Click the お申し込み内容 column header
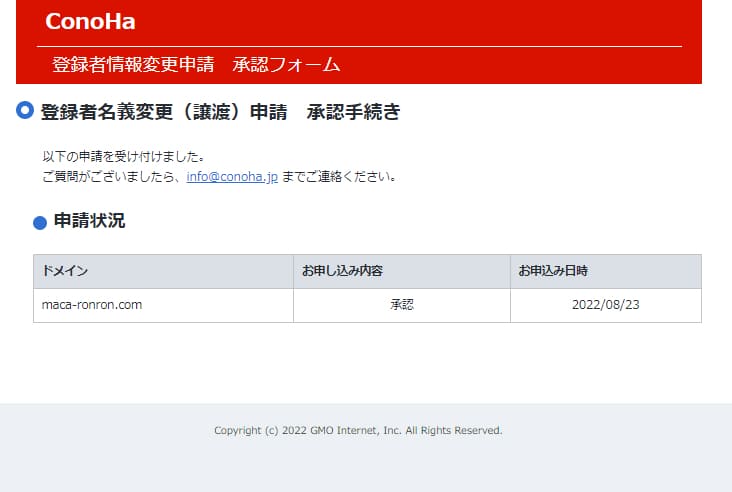The width and height of the screenshot is (732, 492). (402, 271)
